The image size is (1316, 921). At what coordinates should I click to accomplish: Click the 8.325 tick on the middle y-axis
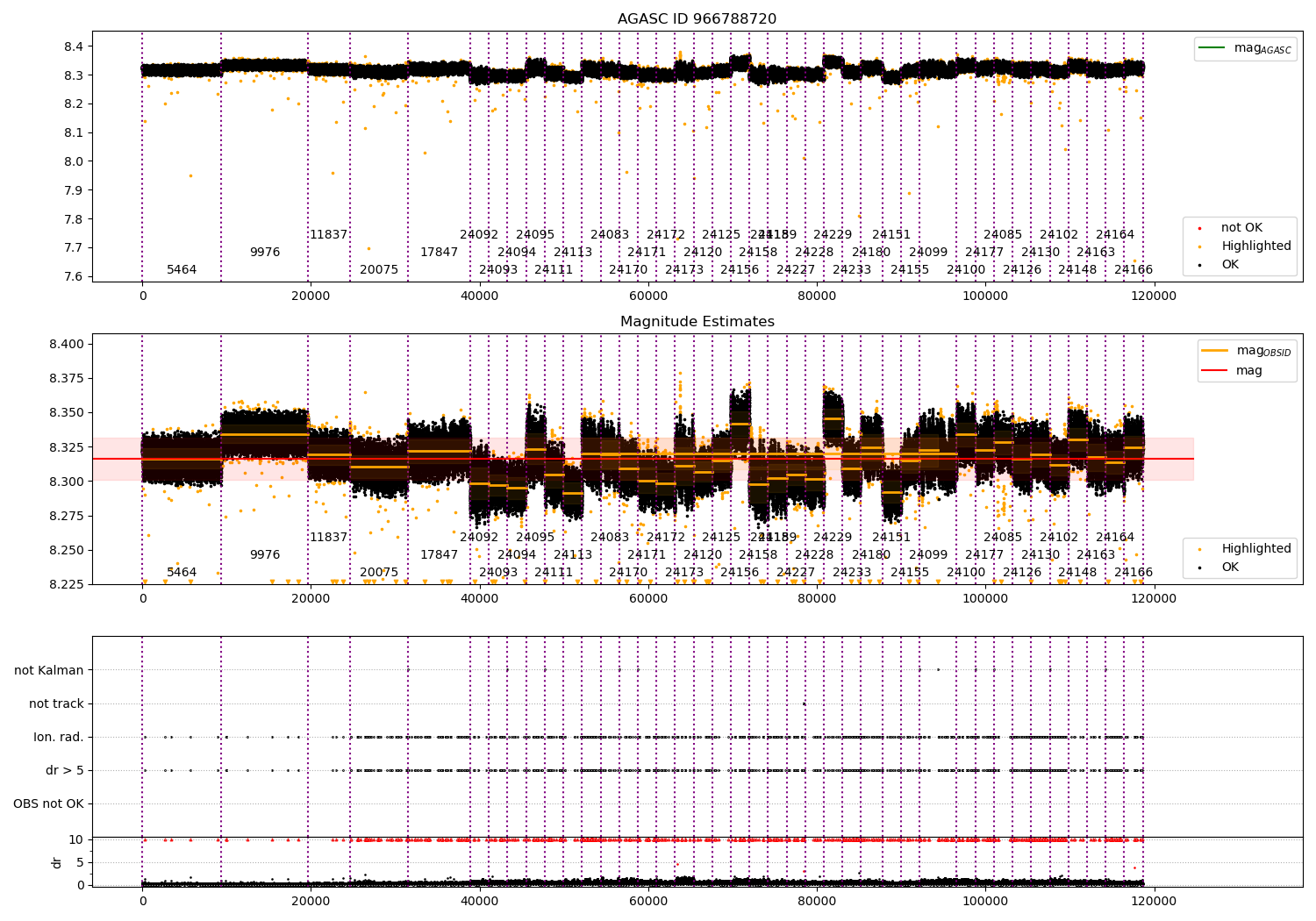[67, 447]
